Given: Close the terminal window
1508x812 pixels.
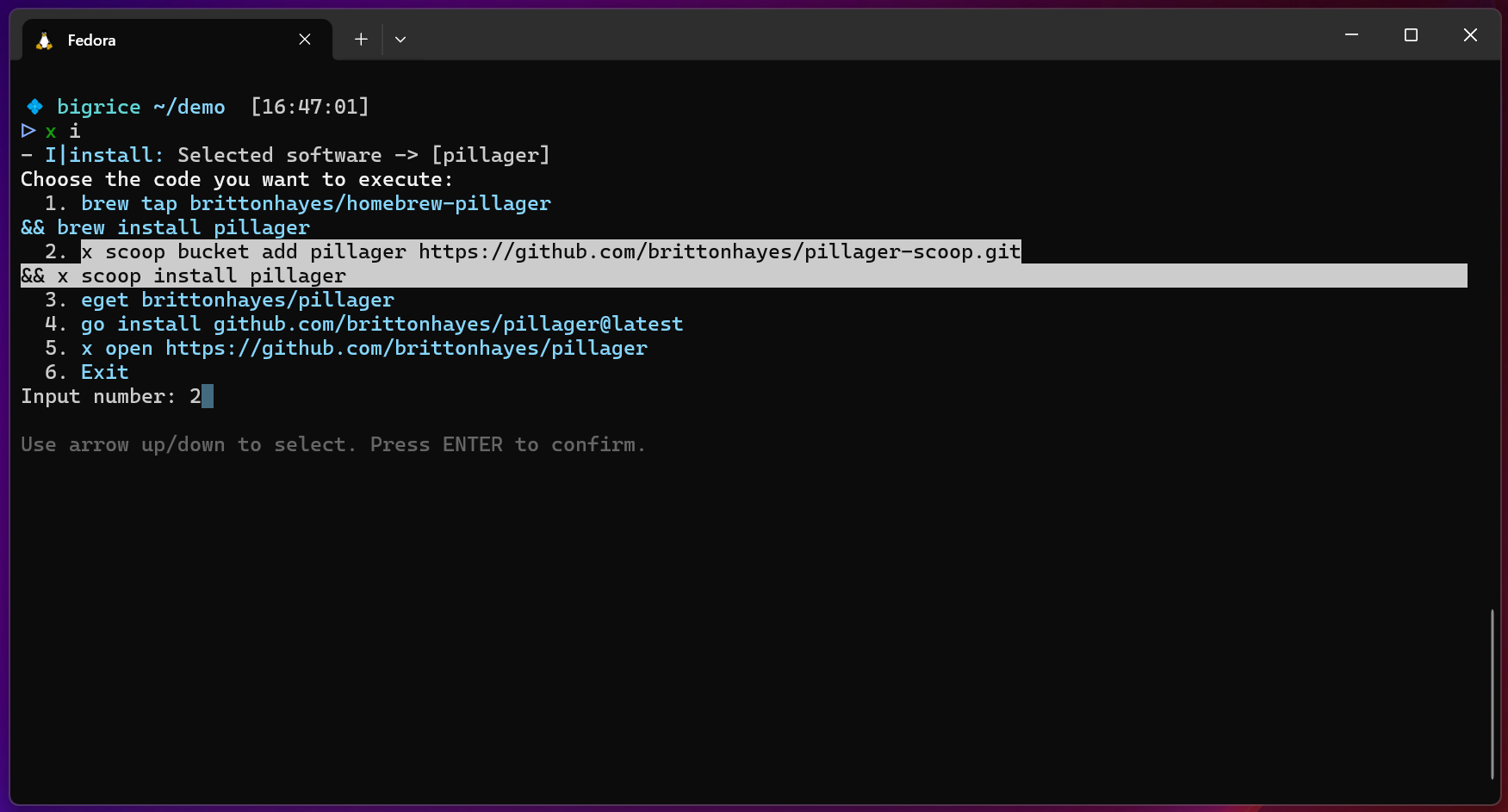Looking at the screenshot, I should pos(1470,35).
